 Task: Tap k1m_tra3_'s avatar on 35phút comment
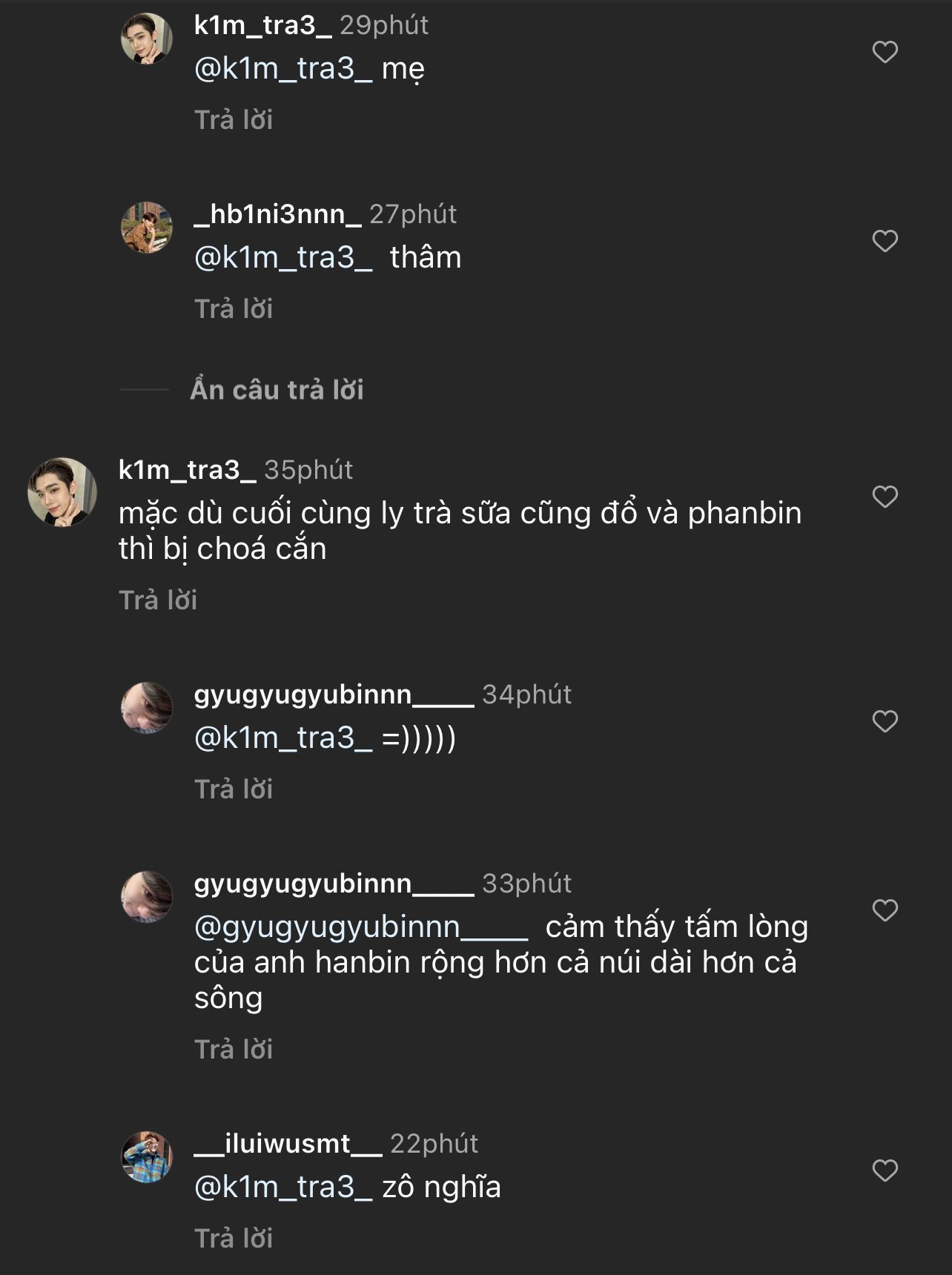coord(62,492)
